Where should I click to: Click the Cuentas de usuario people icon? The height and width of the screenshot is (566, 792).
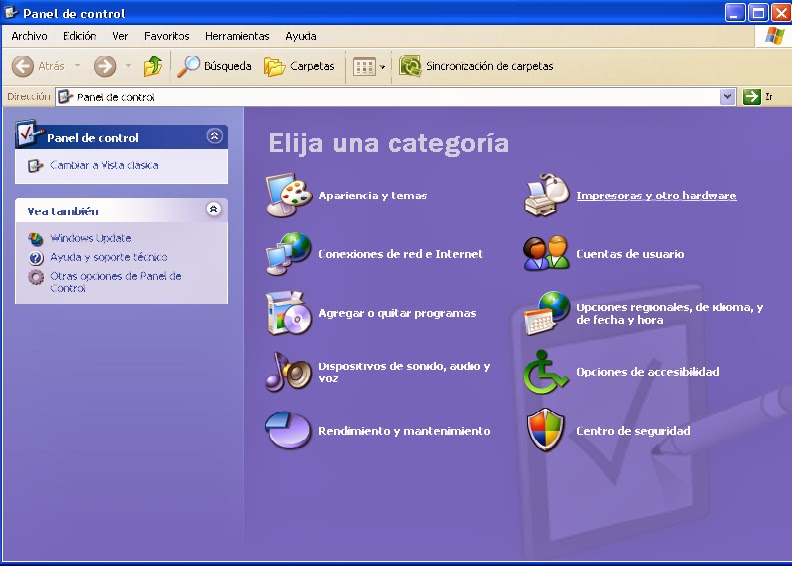click(x=547, y=253)
